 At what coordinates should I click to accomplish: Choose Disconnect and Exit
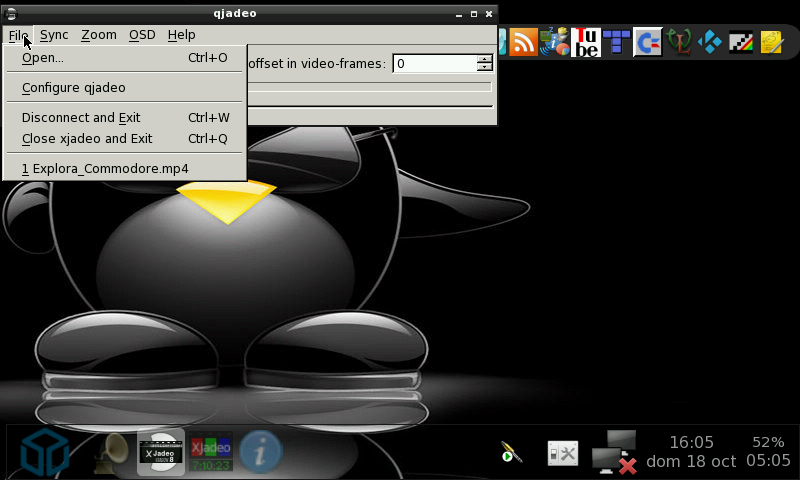pyautogui.click(x=124, y=118)
